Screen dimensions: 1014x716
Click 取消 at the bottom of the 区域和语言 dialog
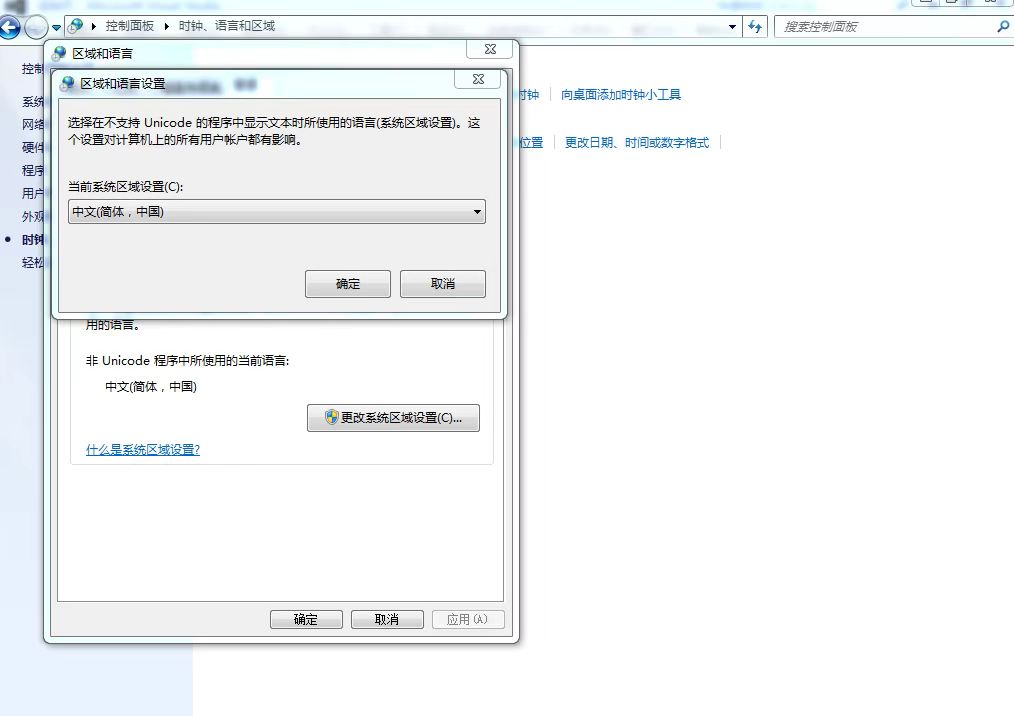(387, 620)
